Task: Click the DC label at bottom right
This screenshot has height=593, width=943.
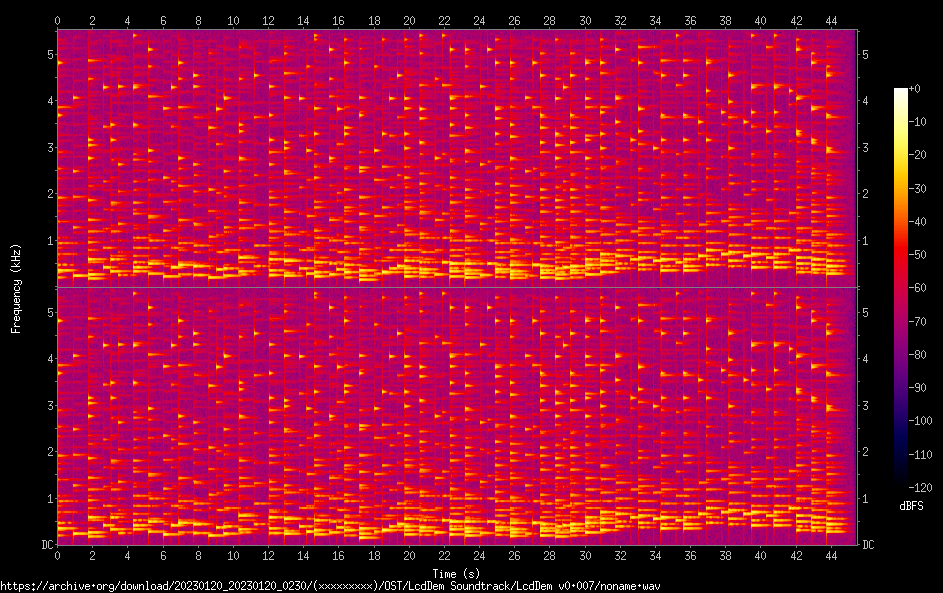Action: (868, 545)
